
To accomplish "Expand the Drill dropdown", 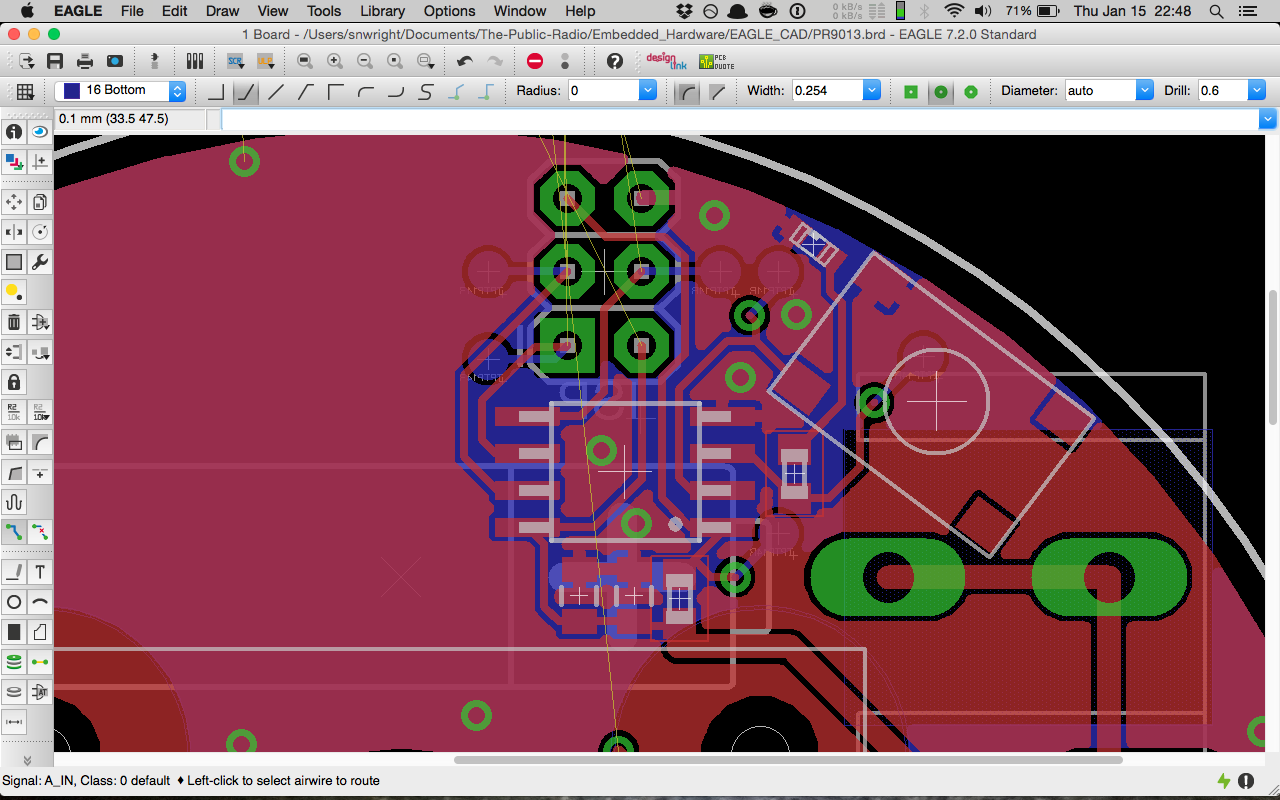I will [x=1257, y=91].
